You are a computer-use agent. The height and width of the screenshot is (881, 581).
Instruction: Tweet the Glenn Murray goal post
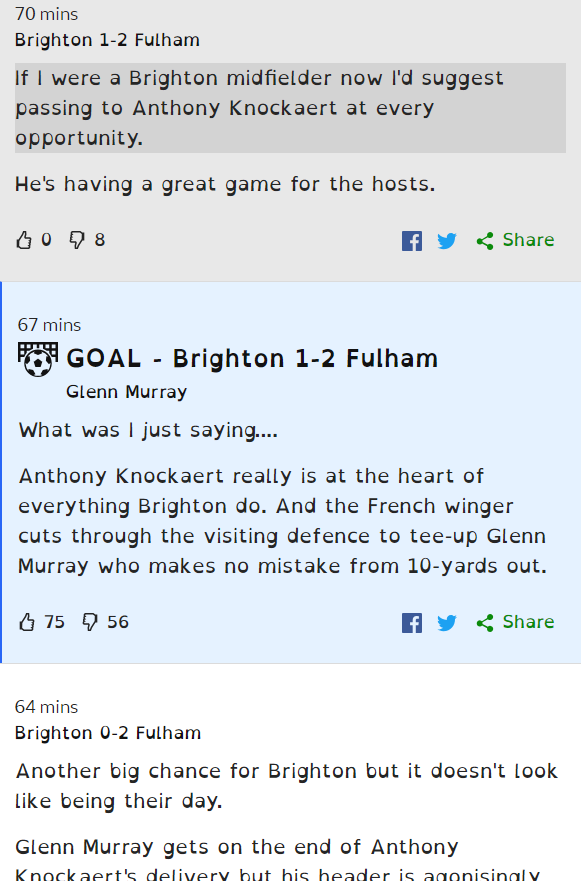click(x=447, y=623)
